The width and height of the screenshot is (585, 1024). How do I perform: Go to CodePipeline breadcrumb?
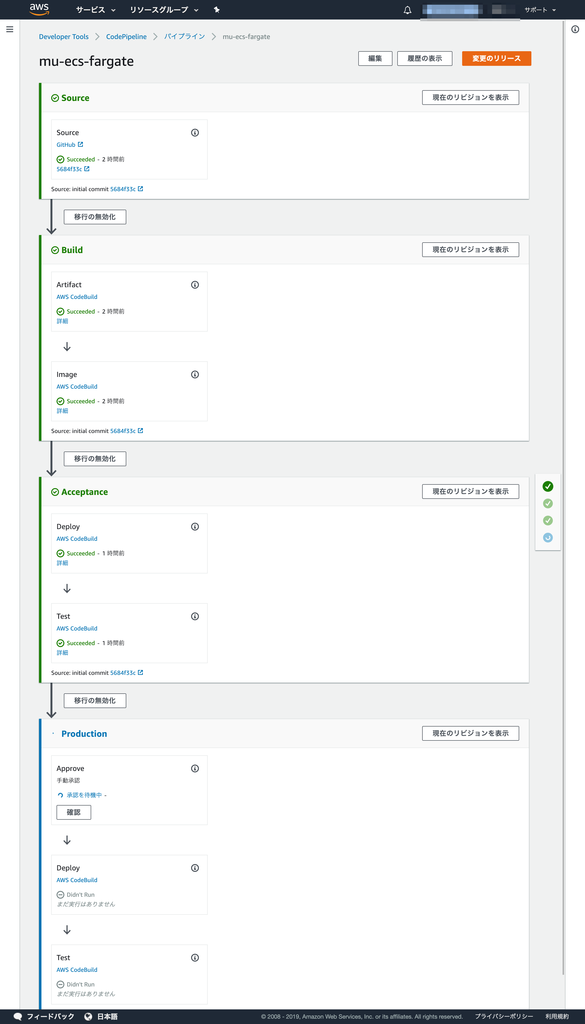tap(127, 37)
